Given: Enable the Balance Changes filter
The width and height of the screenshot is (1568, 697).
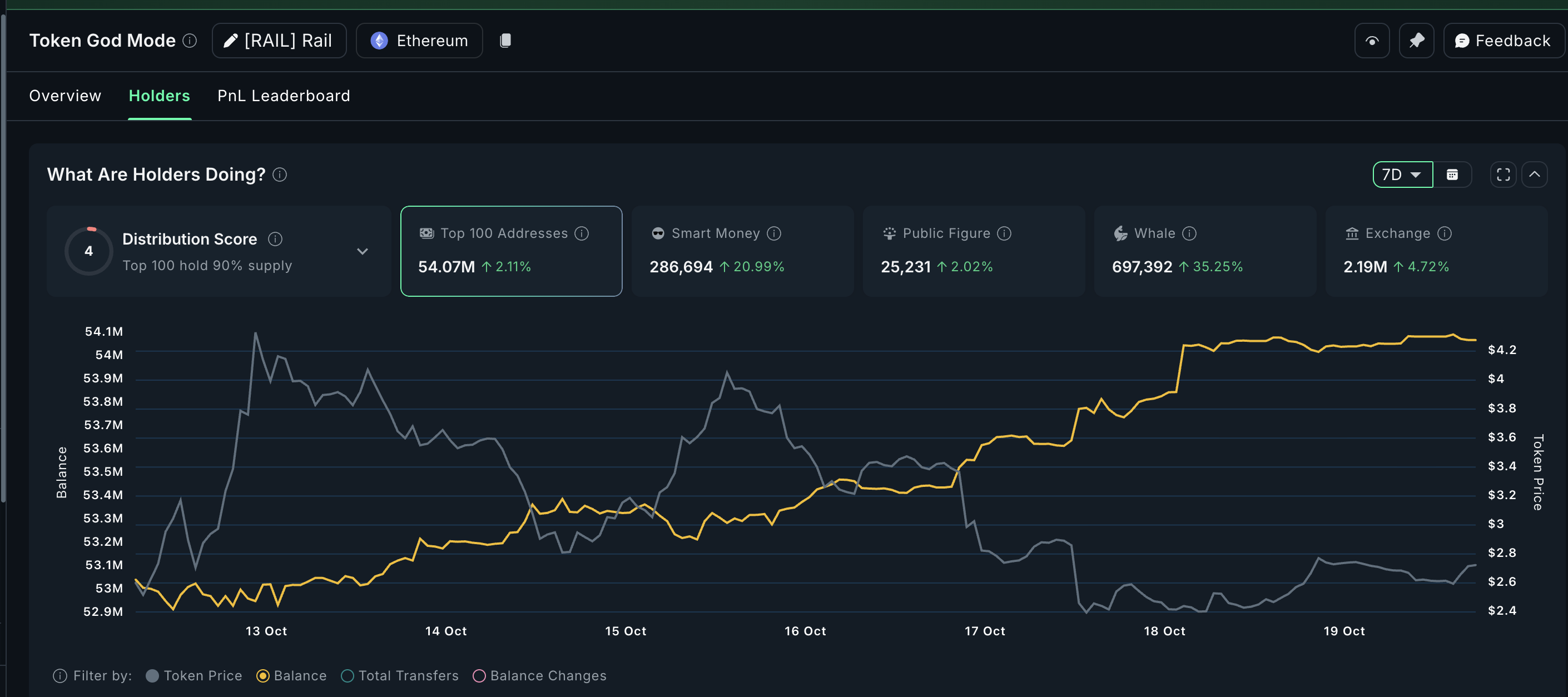Looking at the screenshot, I should 479,676.
